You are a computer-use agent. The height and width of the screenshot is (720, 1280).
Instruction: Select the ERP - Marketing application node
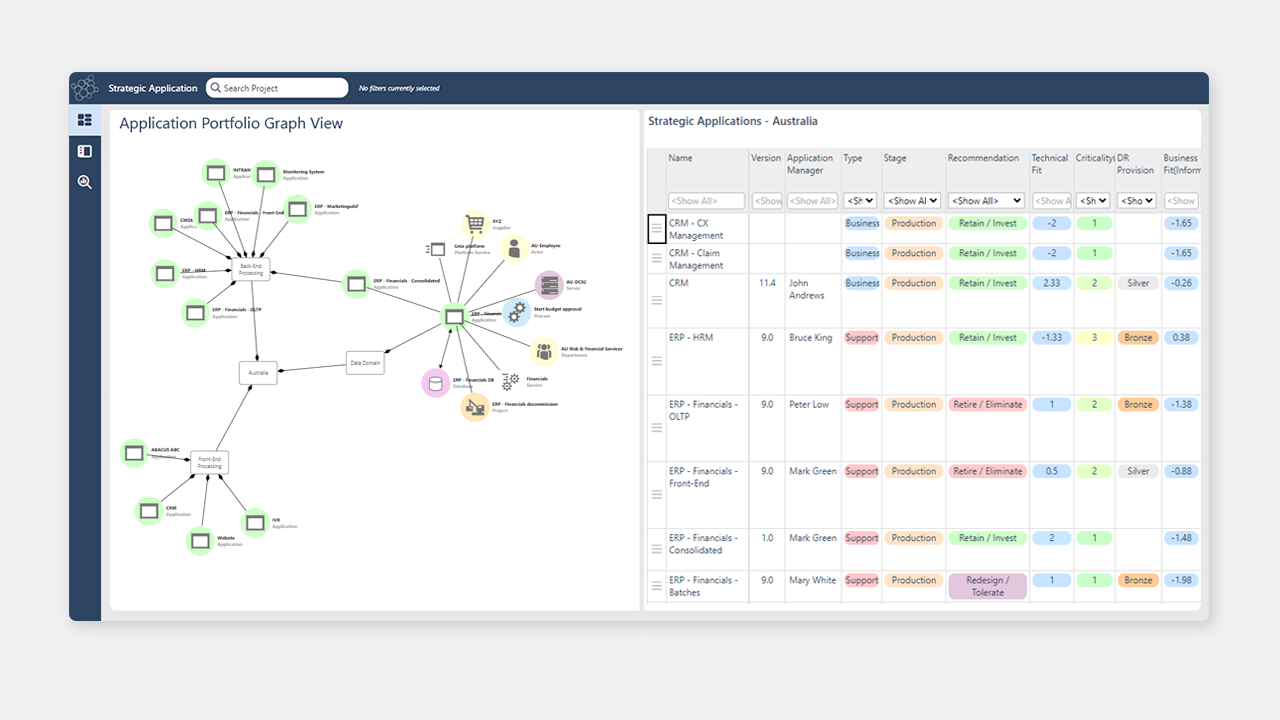pyautogui.click(x=297, y=209)
